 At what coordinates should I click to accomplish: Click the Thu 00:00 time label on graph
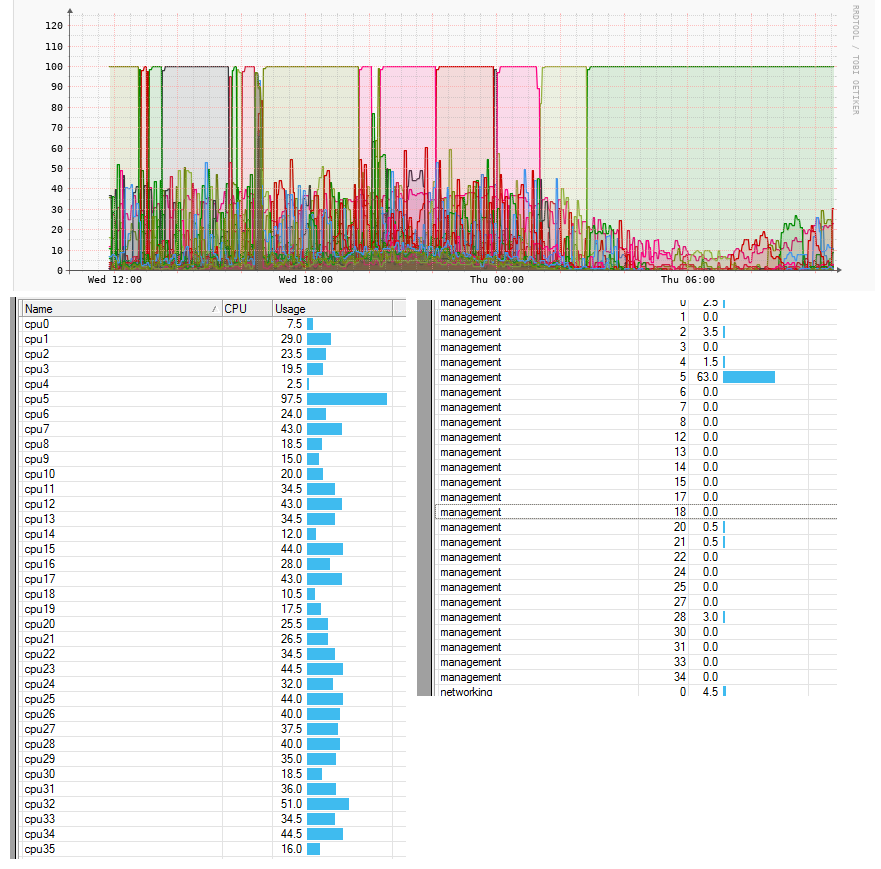tap(497, 280)
